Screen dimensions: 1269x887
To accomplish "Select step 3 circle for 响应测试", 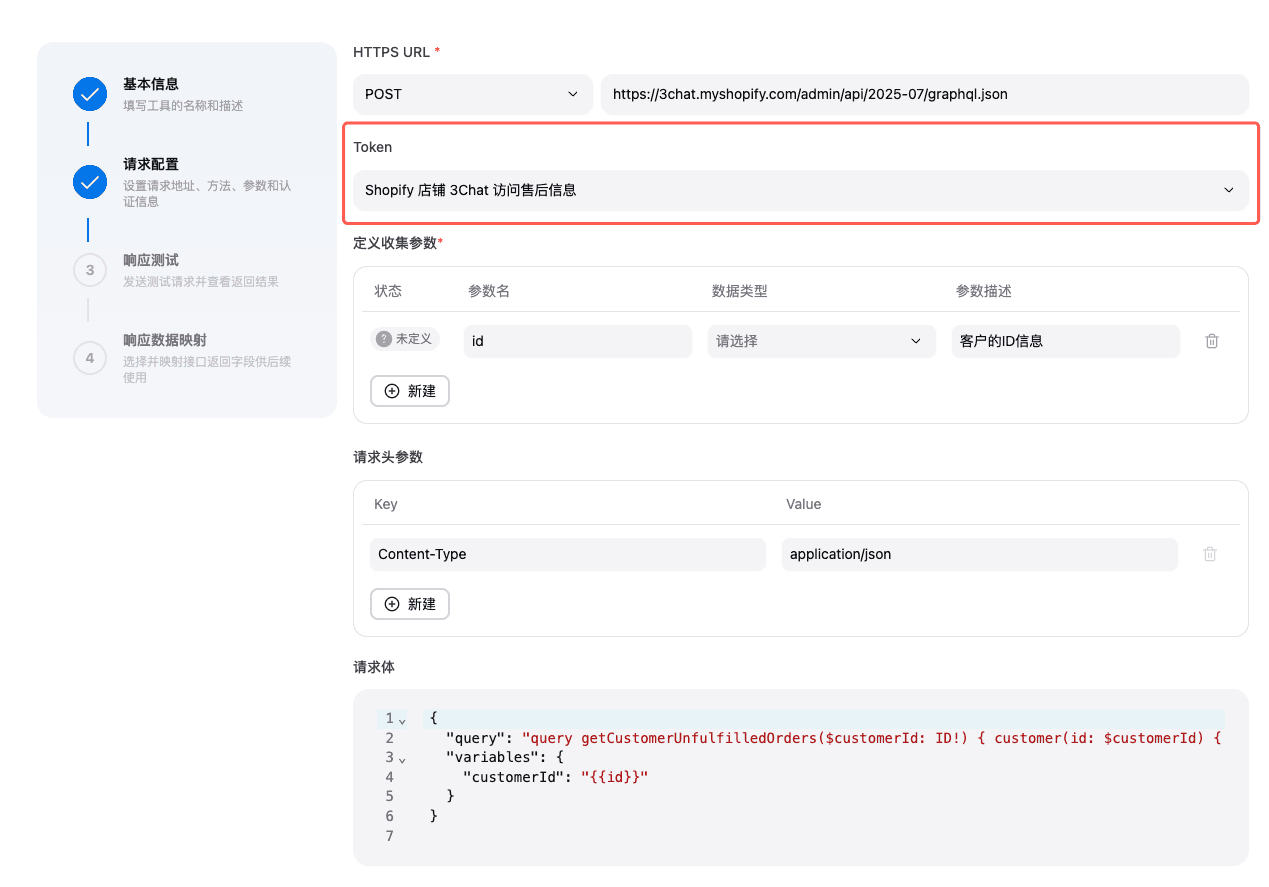I will tap(90, 270).
